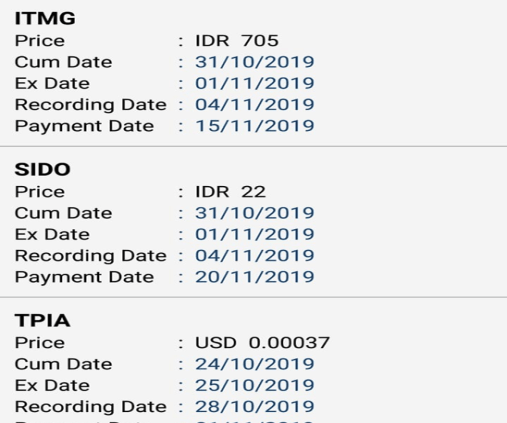Image resolution: width=507 pixels, height=423 pixels.
Task: Select SIDO Recording Date 04/11/2019
Action: [x=255, y=256]
